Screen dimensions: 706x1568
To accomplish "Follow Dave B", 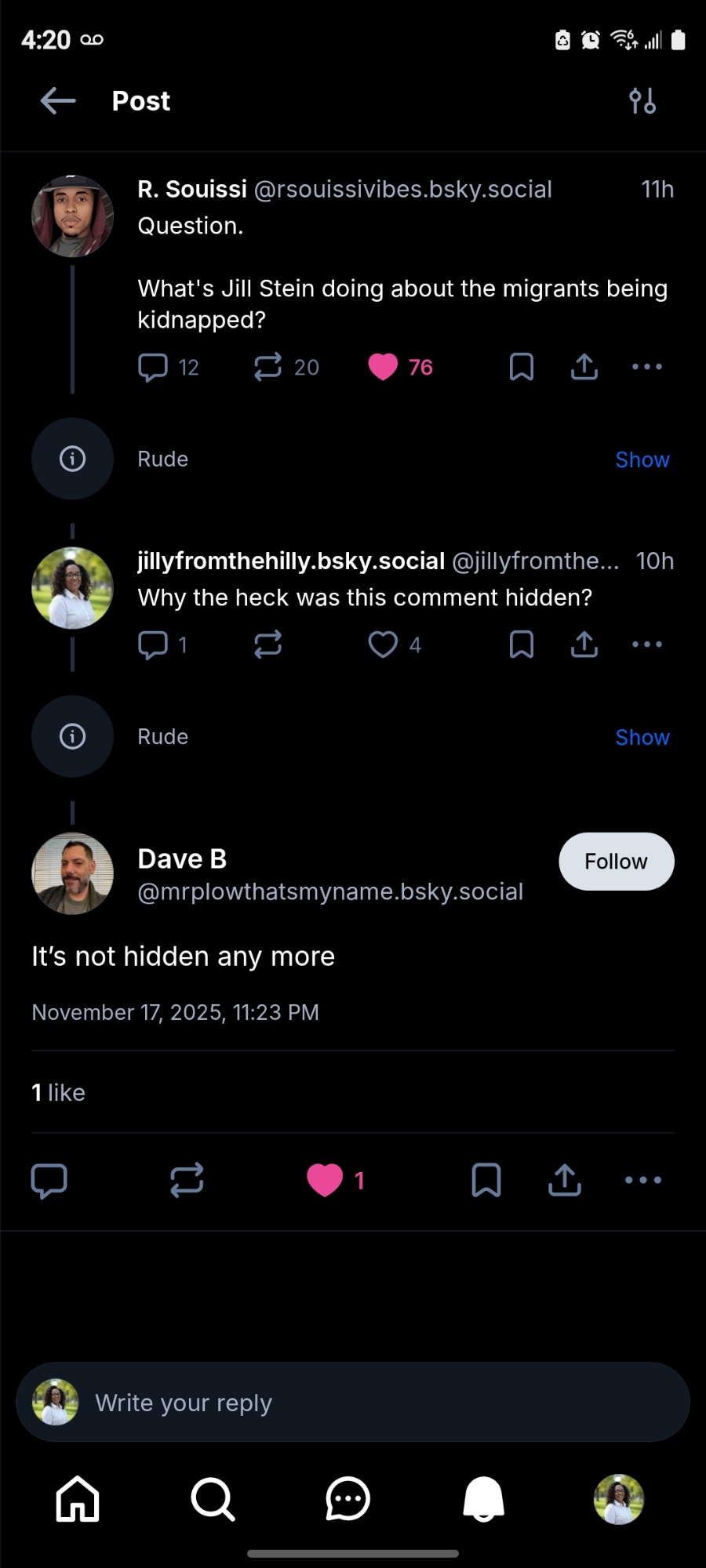I will click(x=616, y=862).
